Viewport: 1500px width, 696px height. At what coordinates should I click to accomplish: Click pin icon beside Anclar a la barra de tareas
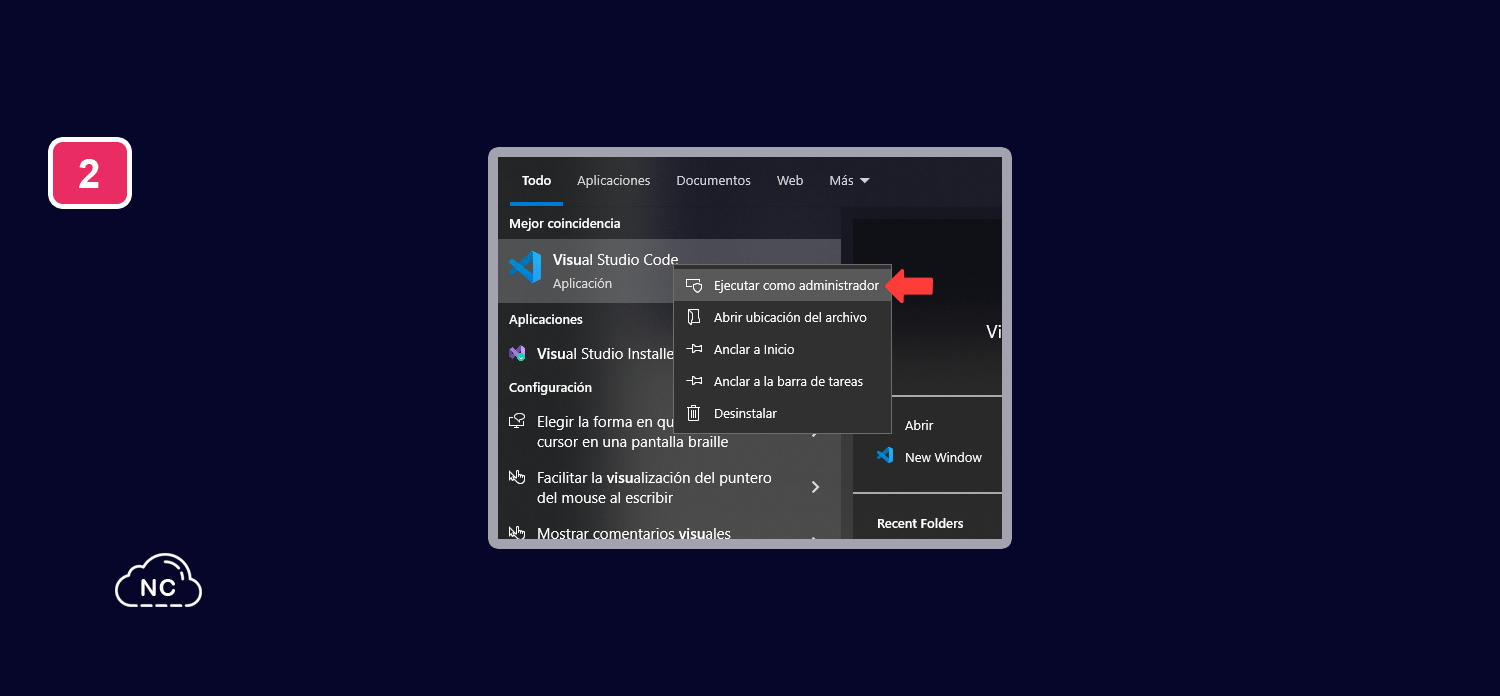tap(694, 382)
